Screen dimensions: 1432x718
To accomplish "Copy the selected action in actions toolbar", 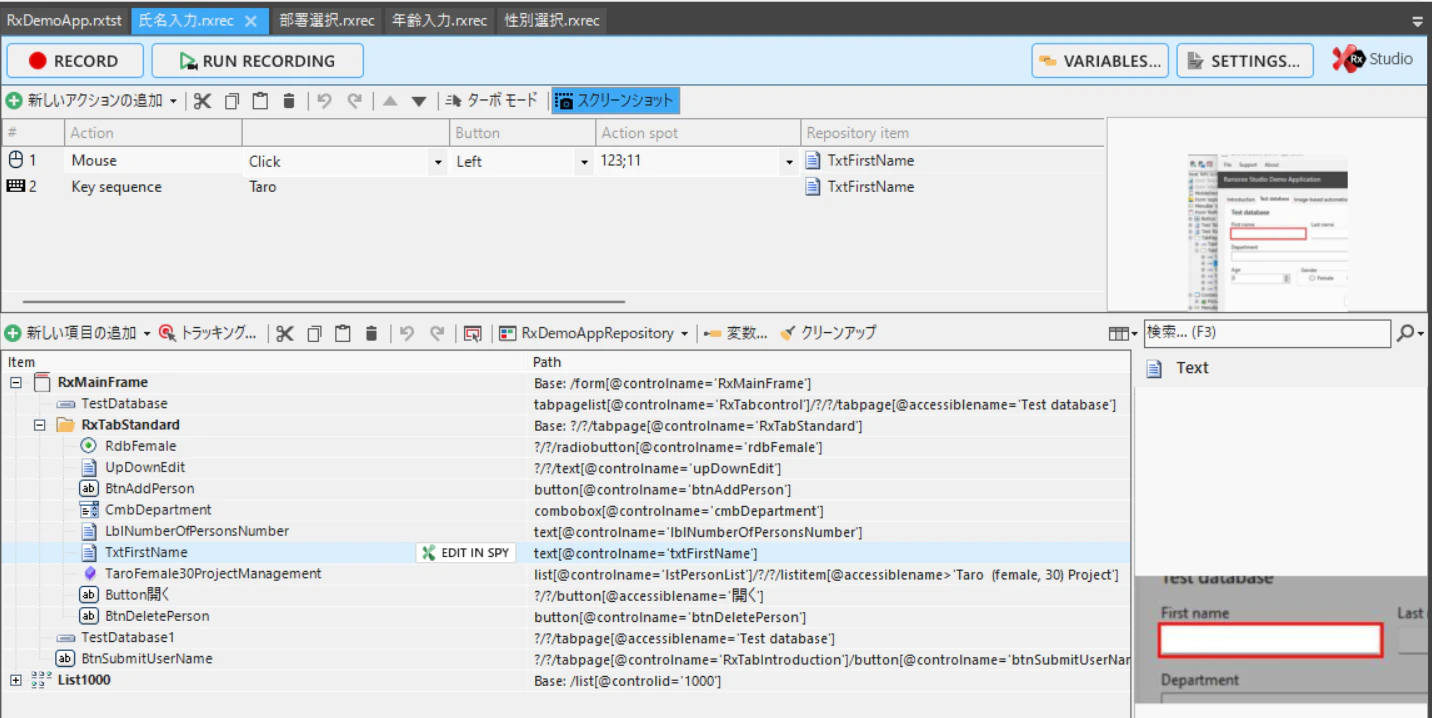I will point(232,101).
